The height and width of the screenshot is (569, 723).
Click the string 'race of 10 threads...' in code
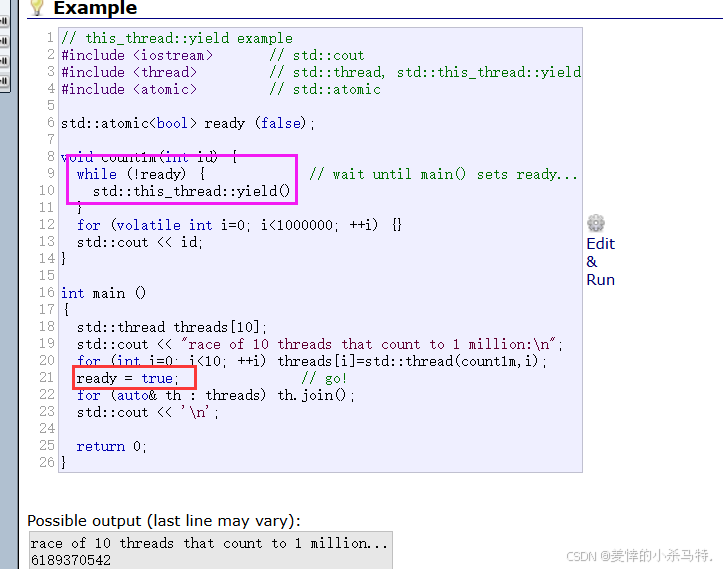point(369,344)
